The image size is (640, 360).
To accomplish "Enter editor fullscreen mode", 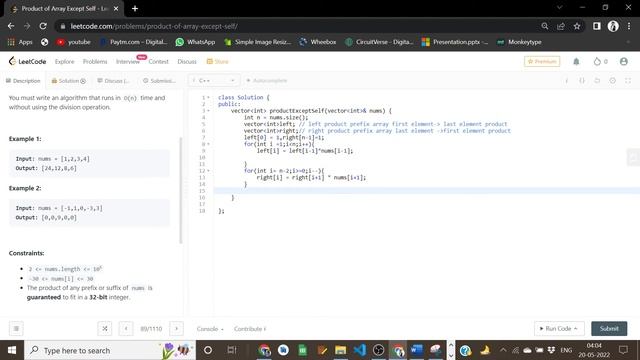I will point(628,81).
